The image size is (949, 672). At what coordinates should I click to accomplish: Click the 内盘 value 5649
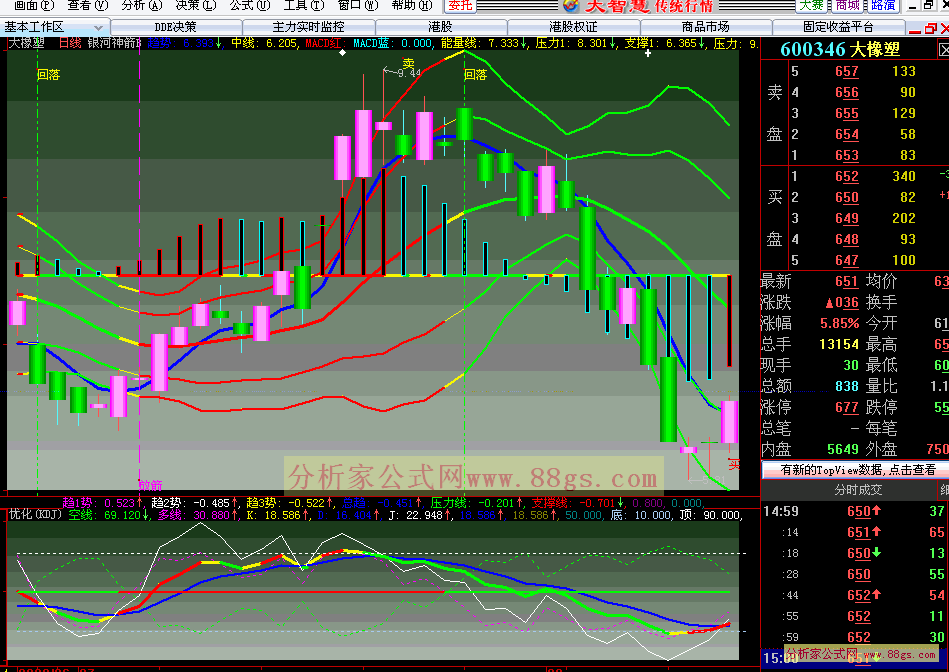(843, 449)
